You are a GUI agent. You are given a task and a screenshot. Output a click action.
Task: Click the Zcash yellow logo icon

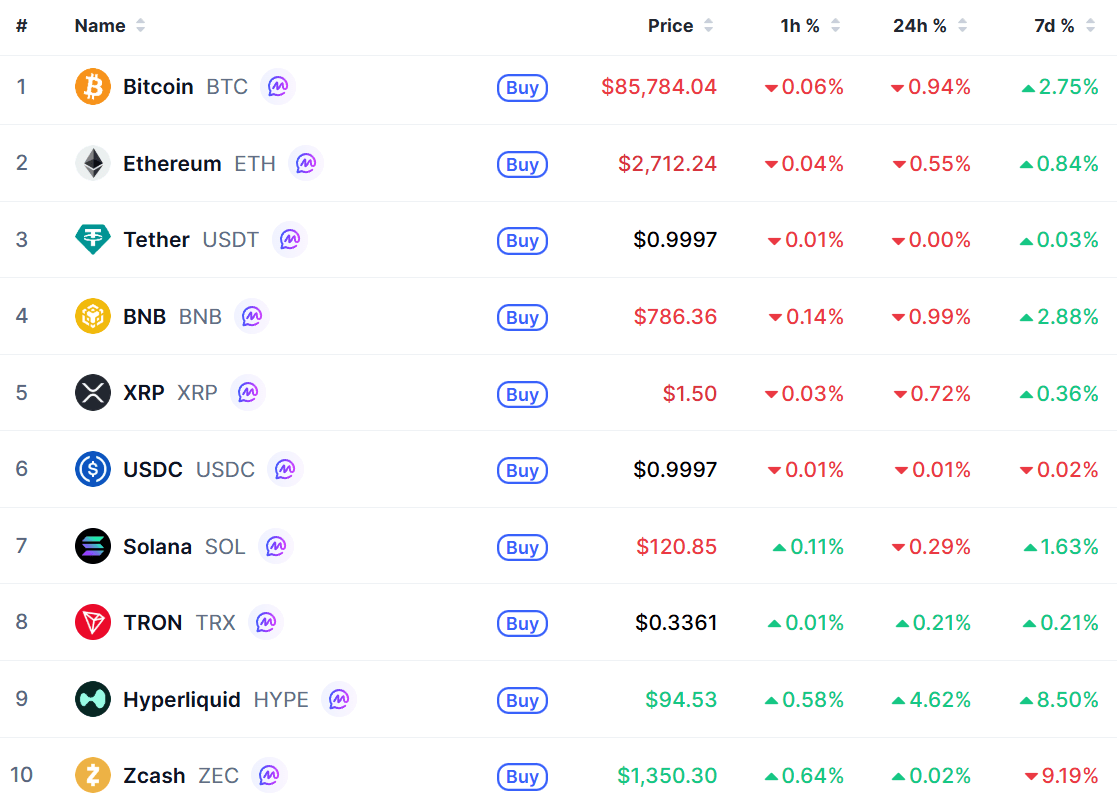(93, 775)
